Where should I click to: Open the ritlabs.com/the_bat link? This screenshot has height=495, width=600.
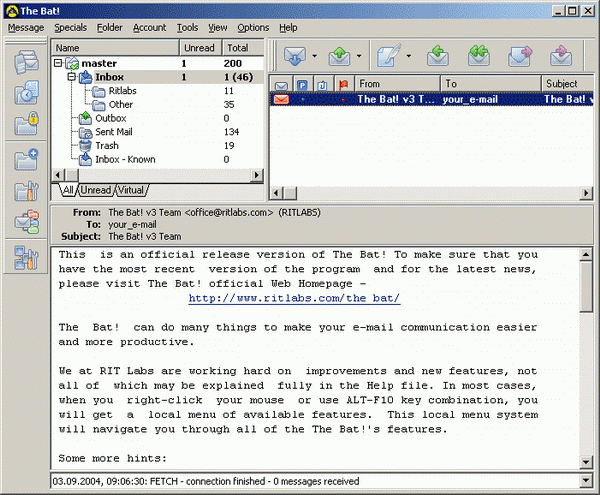pos(294,298)
